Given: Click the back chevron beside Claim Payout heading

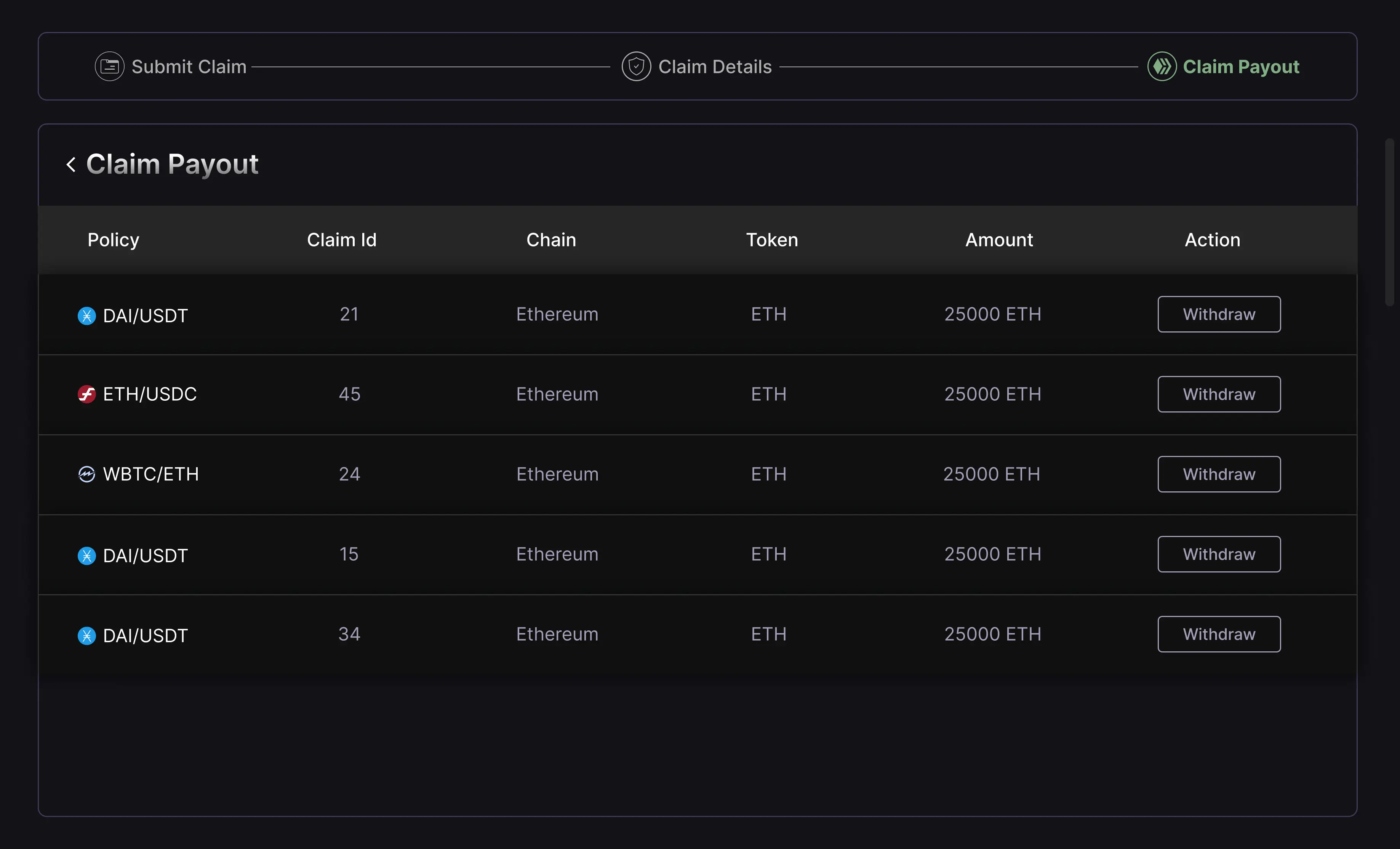Looking at the screenshot, I should coord(71,165).
